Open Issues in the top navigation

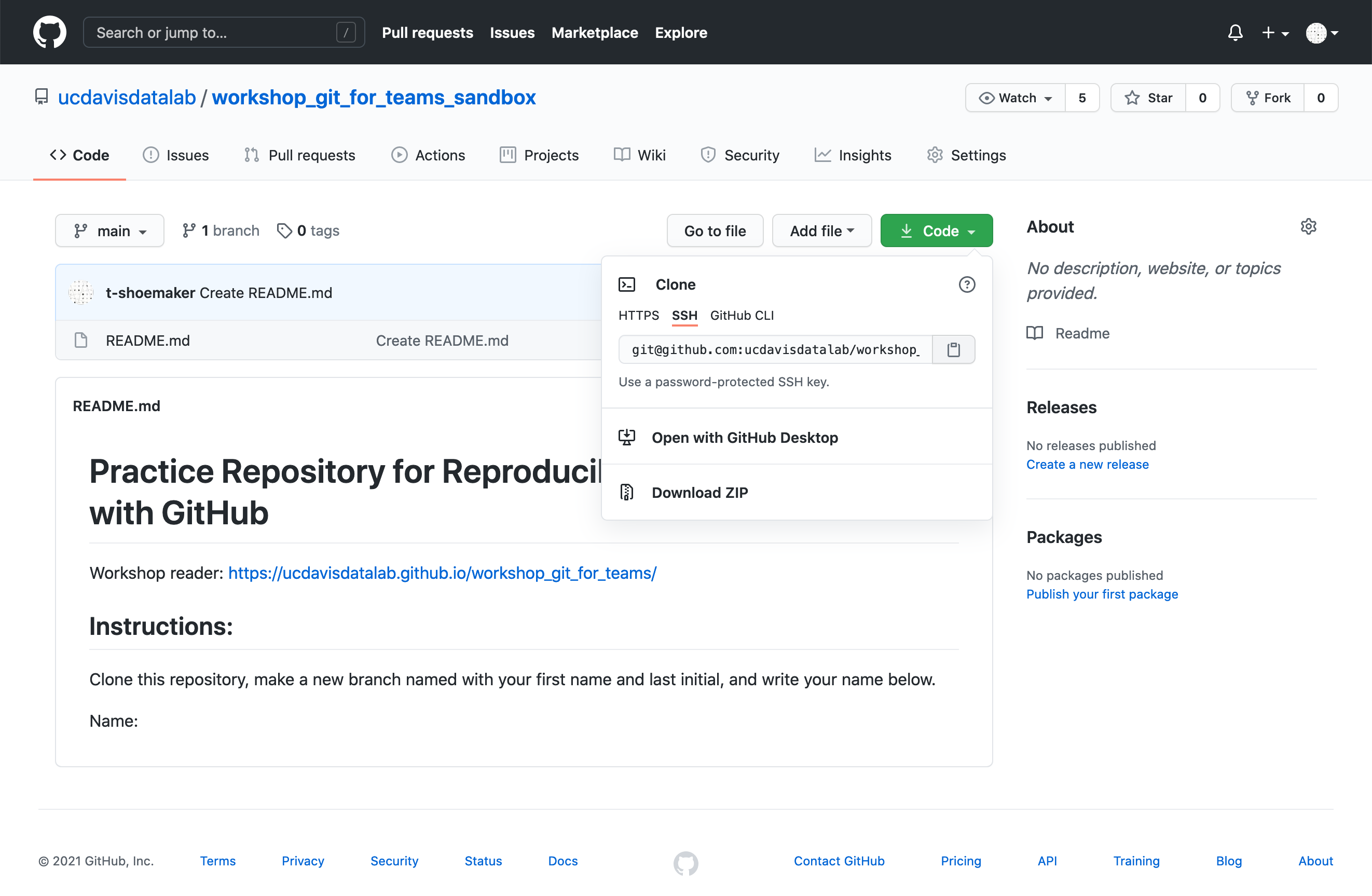[512, 33]
